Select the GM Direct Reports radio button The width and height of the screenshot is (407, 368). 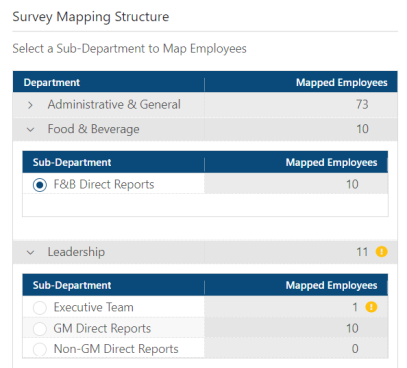40,329
